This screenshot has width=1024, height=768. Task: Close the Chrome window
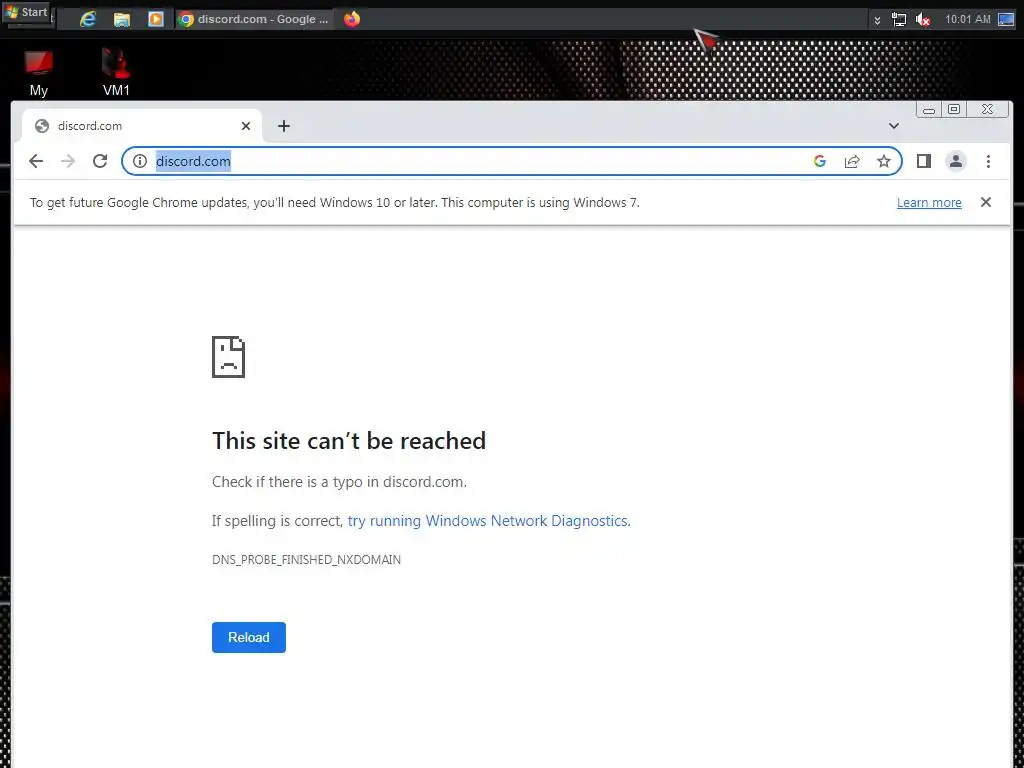[987, 110]
